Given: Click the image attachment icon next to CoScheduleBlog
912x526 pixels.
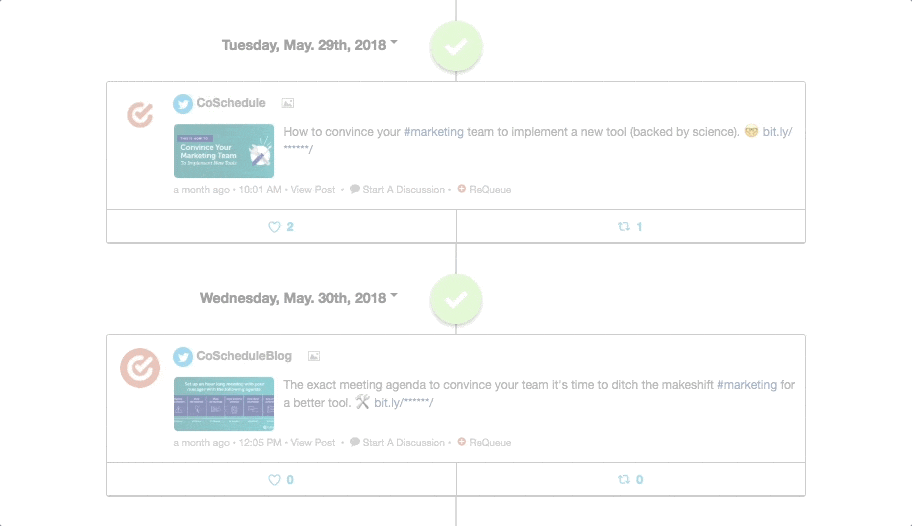Looking at the screenshot, I should (314, 356).
